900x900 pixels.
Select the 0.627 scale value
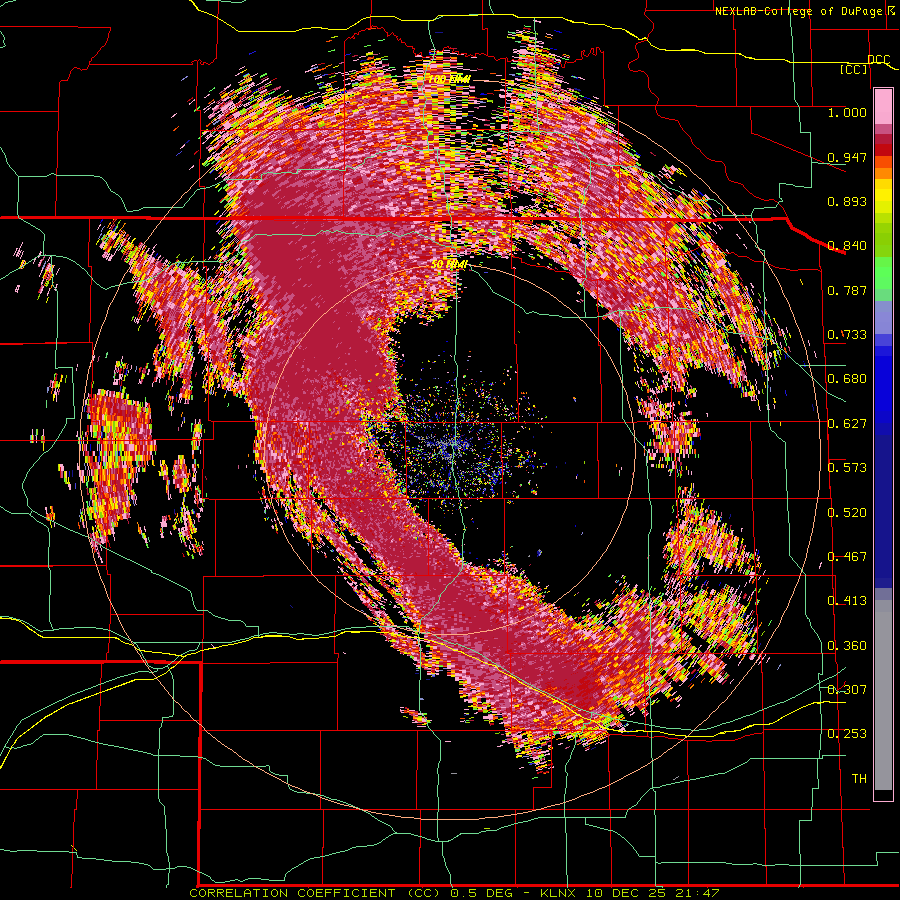(847, 424)
